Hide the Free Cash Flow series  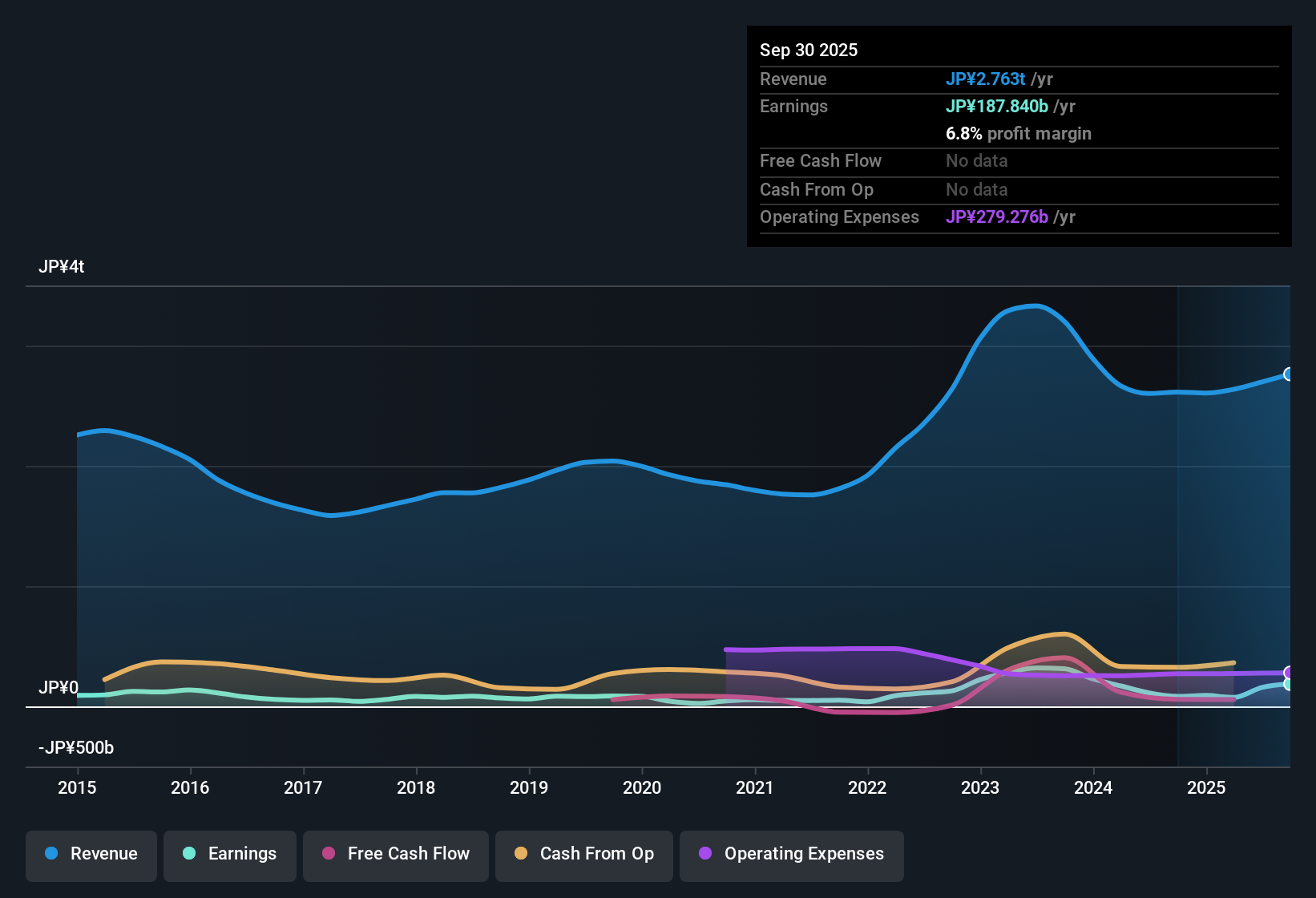click(x=396, y=854)
